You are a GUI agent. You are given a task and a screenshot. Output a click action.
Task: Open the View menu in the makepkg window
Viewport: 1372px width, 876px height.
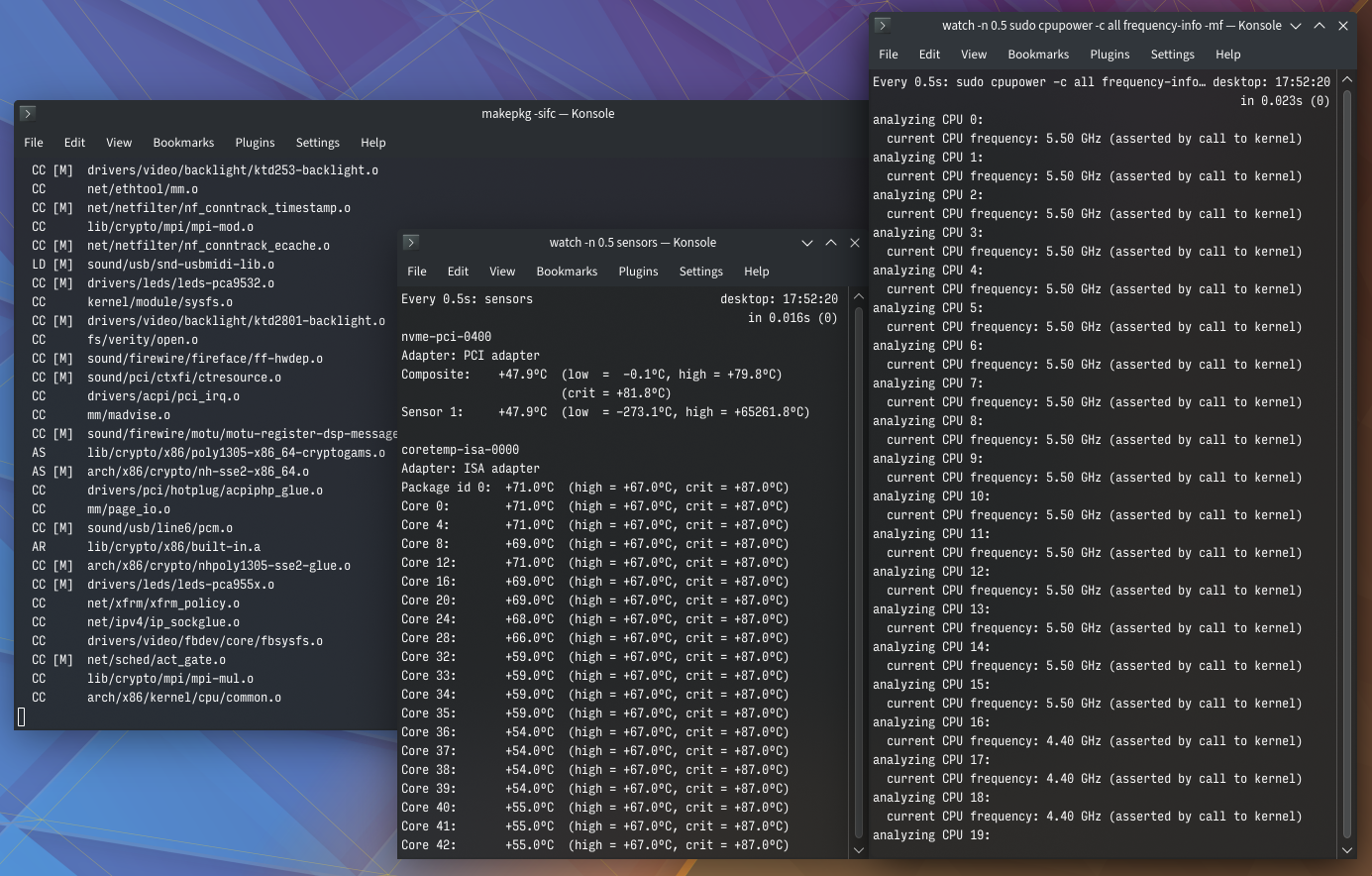point(119,143)
